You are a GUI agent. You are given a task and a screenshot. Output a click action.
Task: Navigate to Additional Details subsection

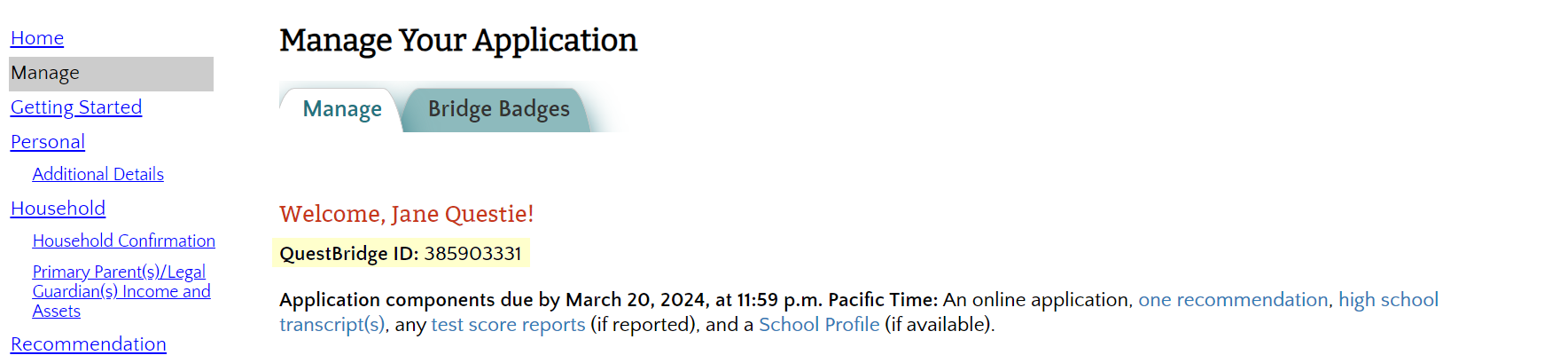pyautogui.click(x=98, y=174)
